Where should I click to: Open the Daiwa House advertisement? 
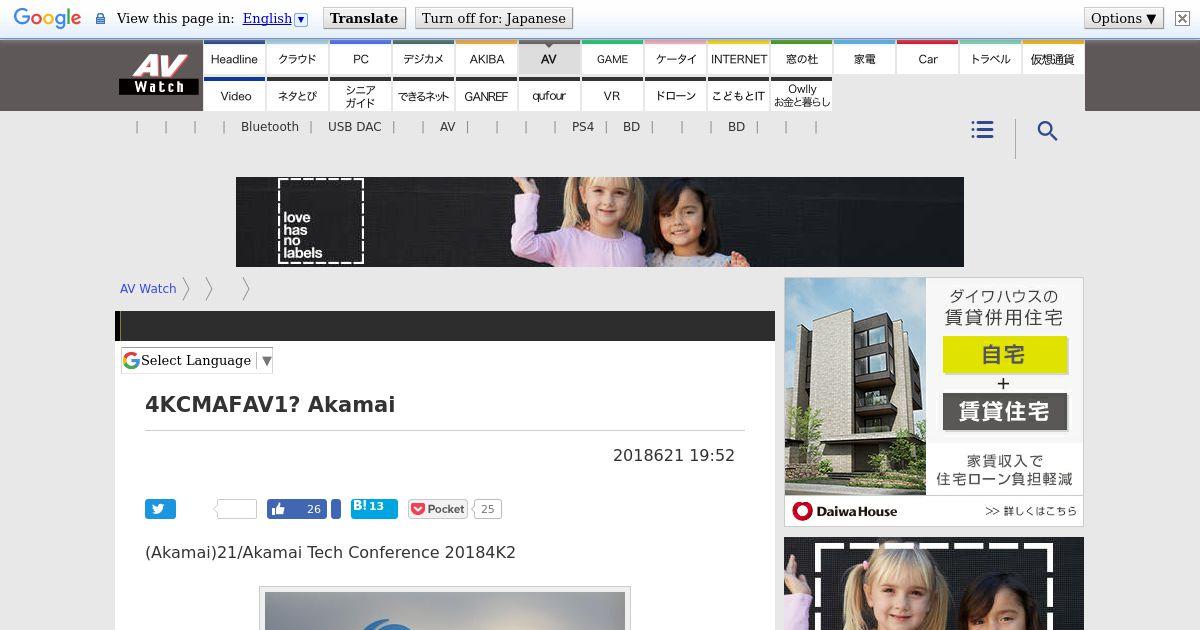[934, 402]
